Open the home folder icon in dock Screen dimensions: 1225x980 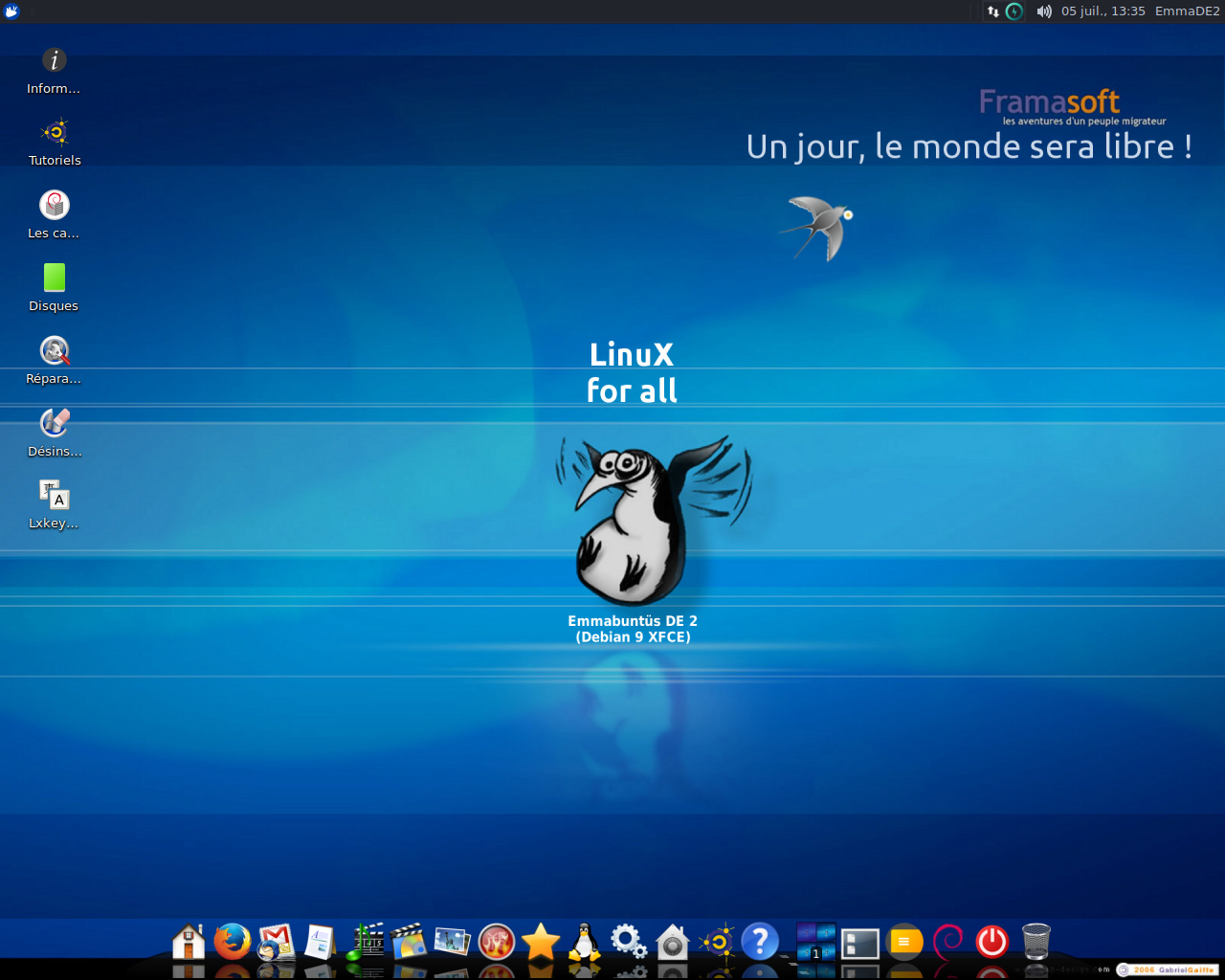[x=189, y=942]
